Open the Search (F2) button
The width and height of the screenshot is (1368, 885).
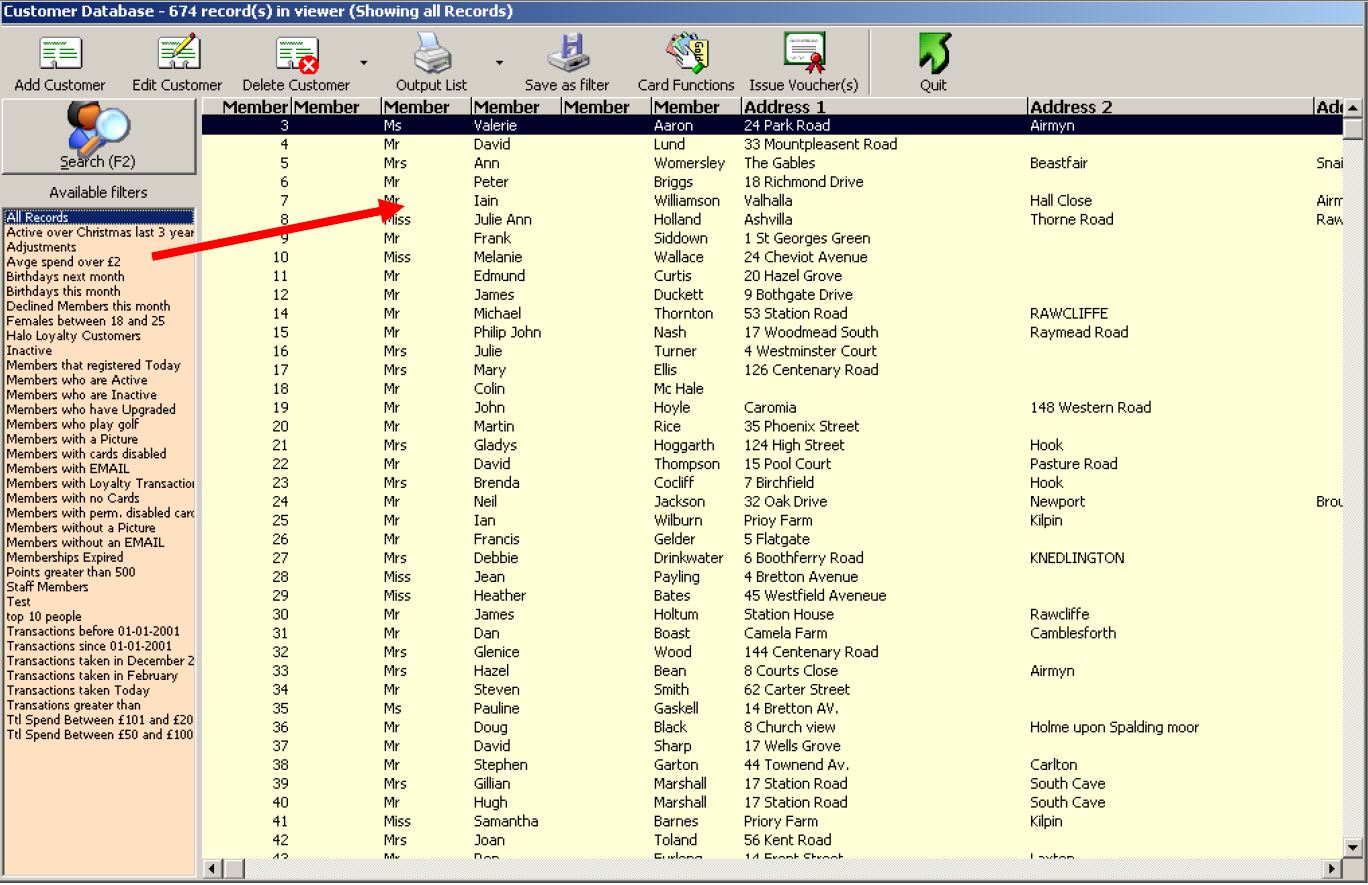click(99, 136)
